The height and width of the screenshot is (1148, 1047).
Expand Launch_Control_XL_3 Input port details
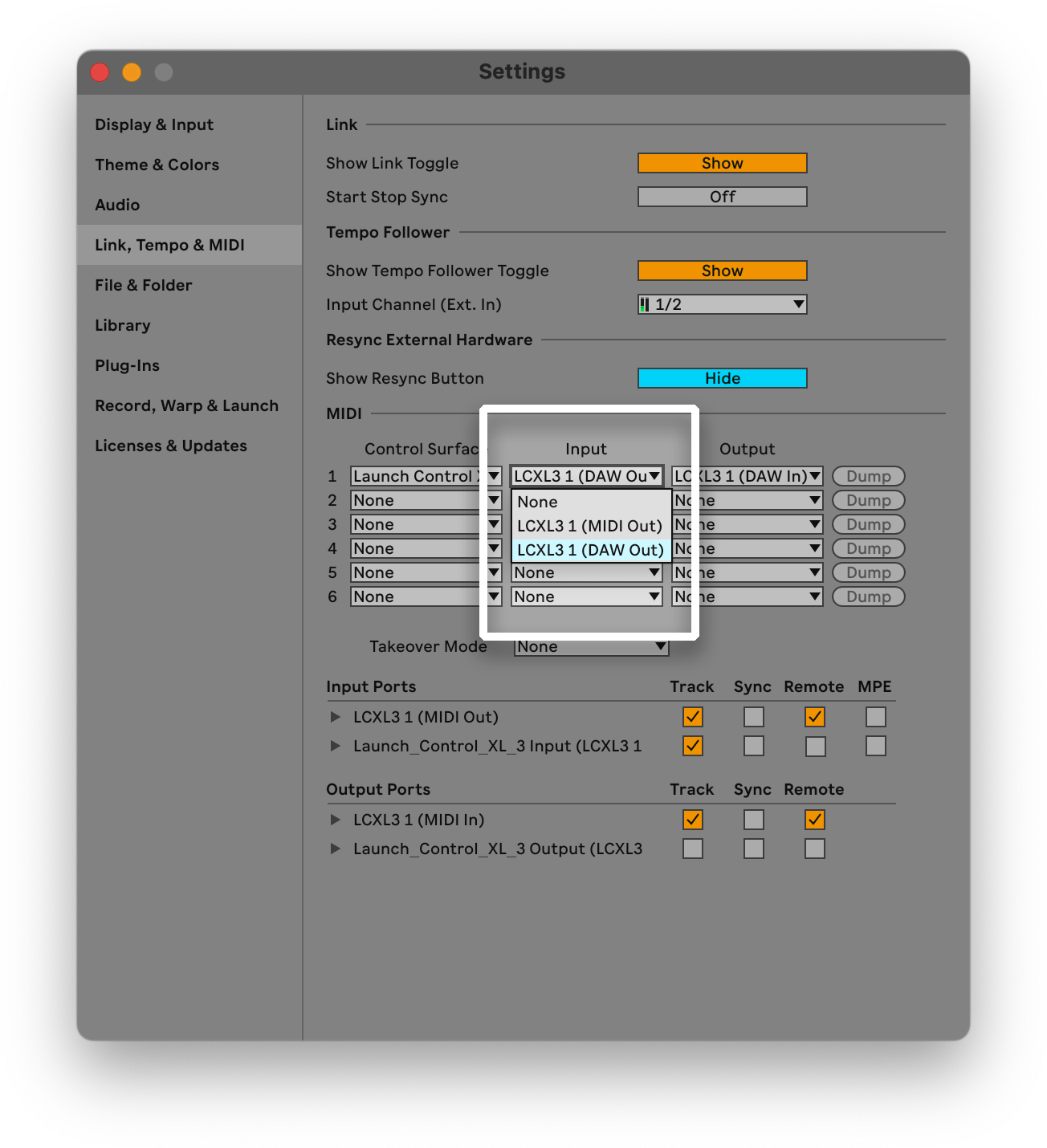coord(335,746)
